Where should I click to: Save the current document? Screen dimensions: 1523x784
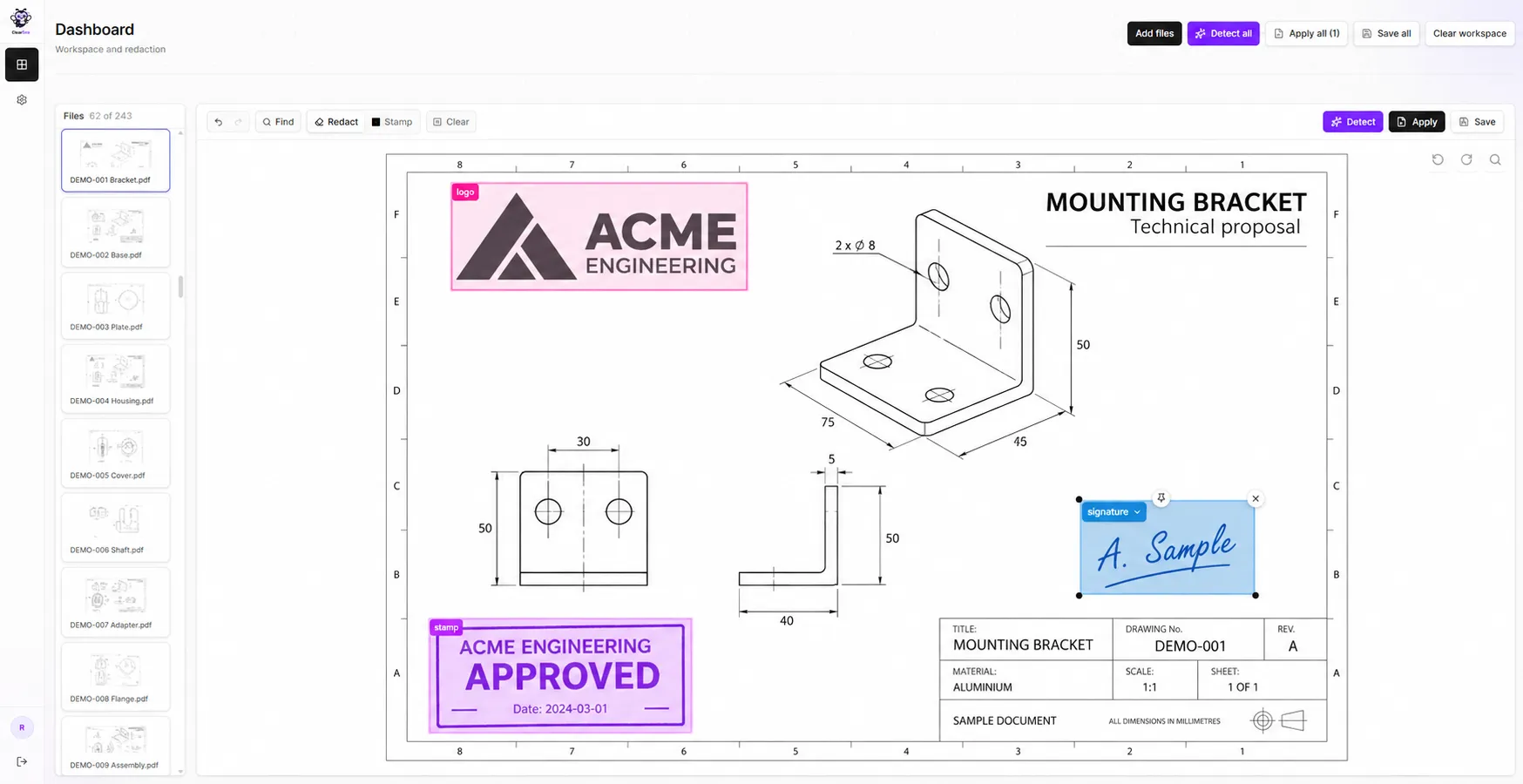pyautogui.click(x=1478, y=122)
